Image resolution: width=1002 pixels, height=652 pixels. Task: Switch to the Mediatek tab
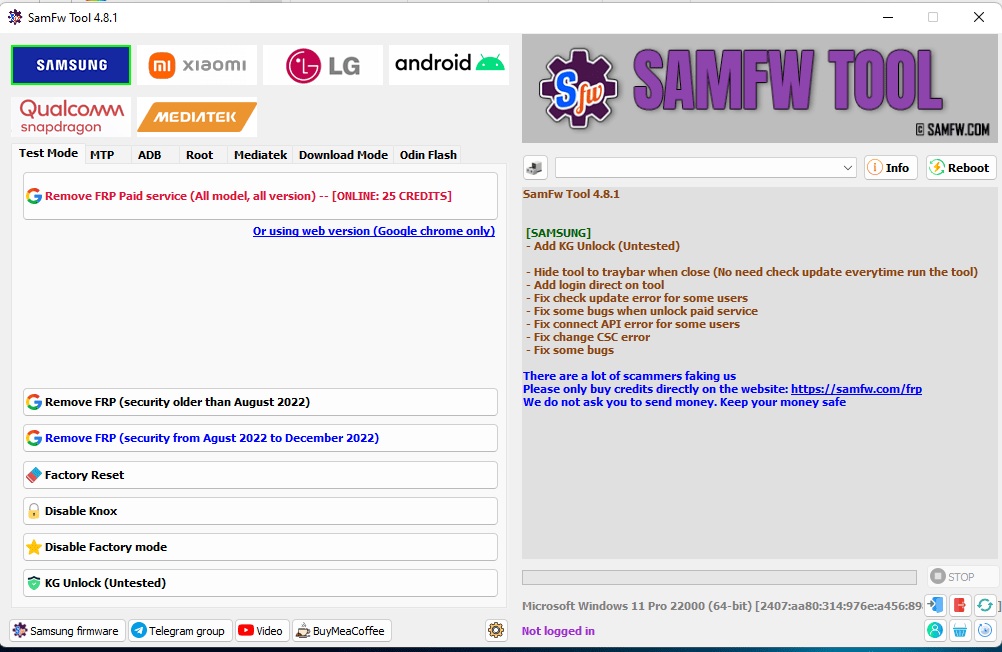click(260, 155)
